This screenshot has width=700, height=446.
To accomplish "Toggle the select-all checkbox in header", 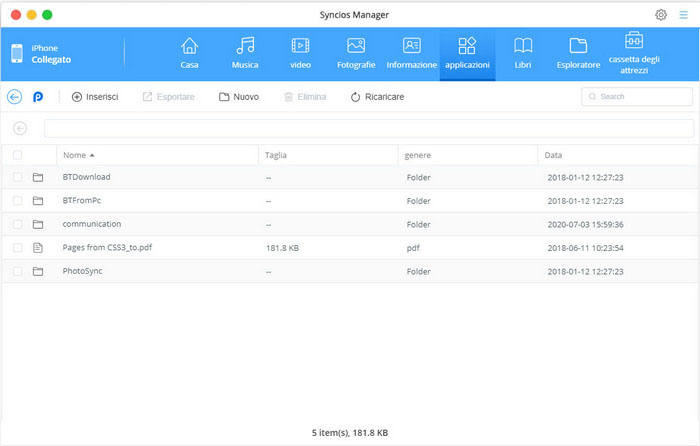I will pyautogui.click(x=17, y=155).
